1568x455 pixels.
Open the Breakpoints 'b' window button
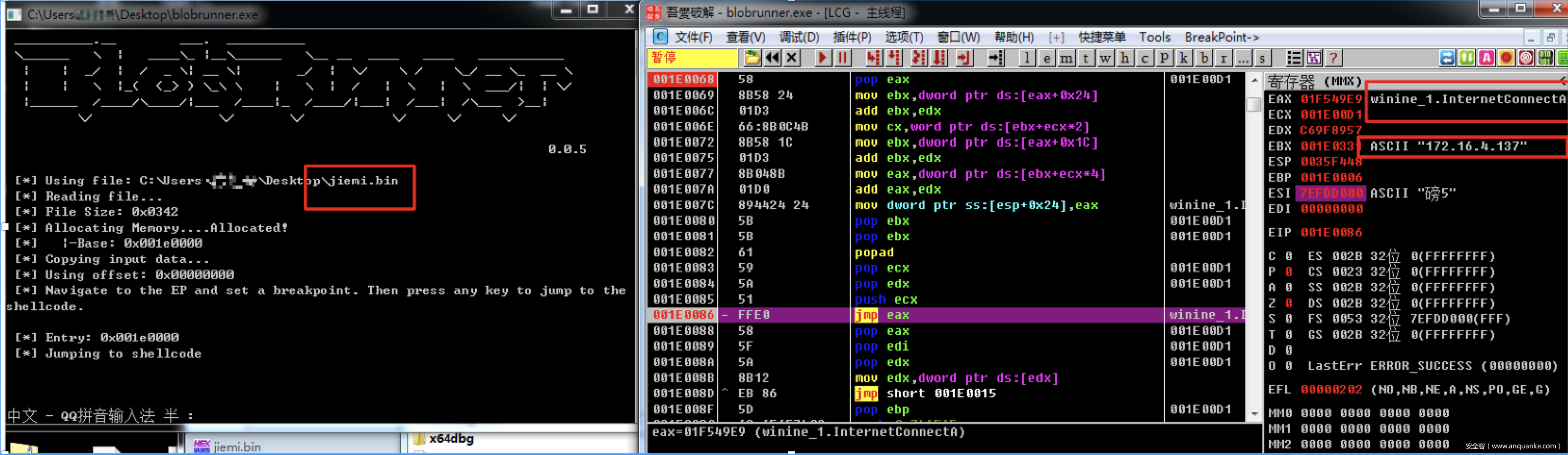pyautogui.click(x=1203, y=58)
